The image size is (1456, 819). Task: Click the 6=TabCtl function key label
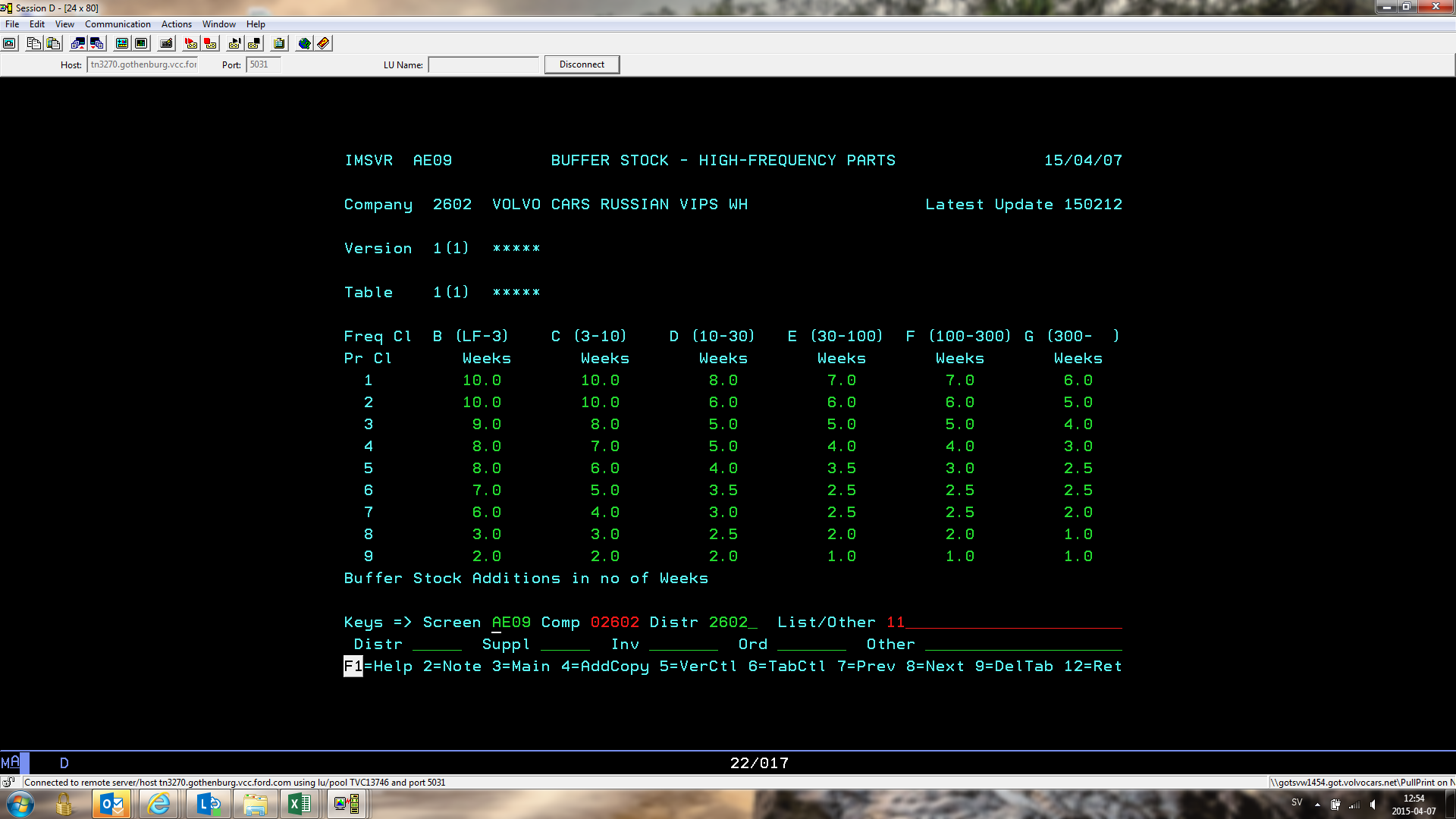tap(787, 667)
